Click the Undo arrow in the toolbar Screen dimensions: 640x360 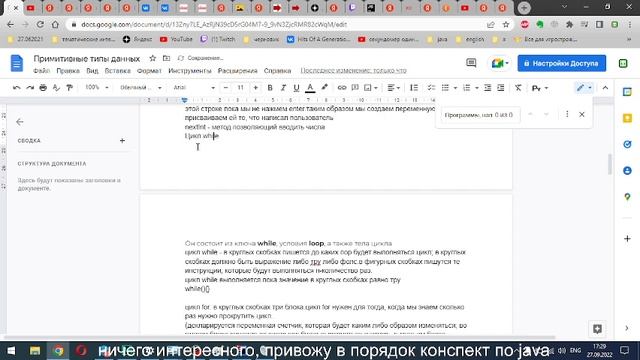click(17, 88)
